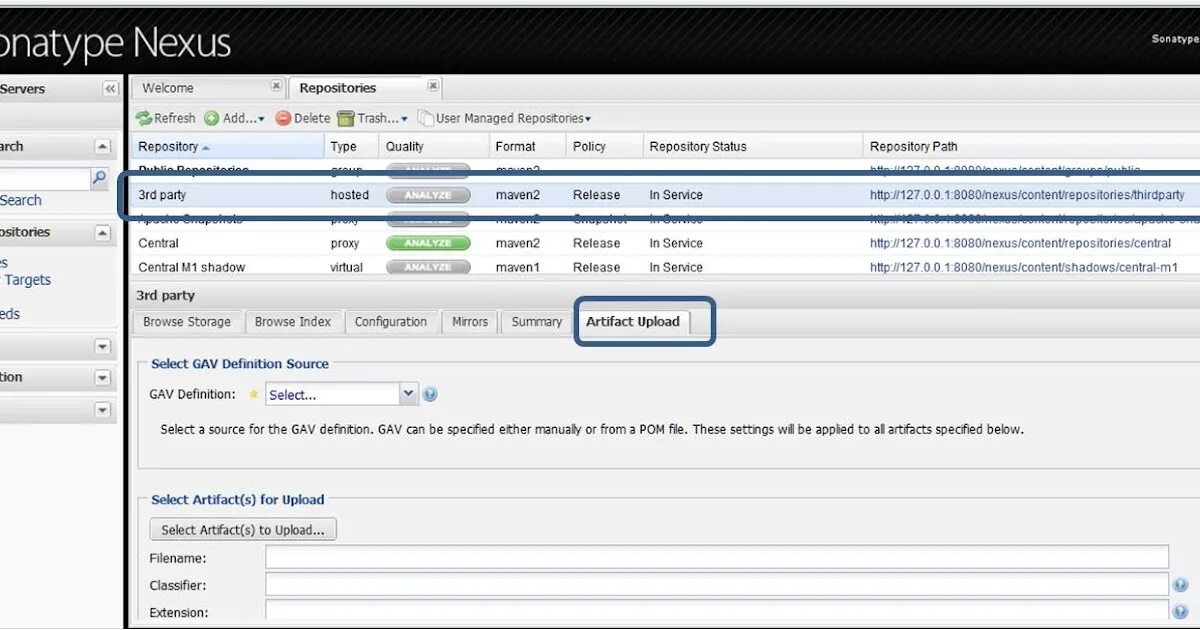Select the Central M1 shadow row
The height and width of the screenshot is (630, 1200).
coord(665,267)
